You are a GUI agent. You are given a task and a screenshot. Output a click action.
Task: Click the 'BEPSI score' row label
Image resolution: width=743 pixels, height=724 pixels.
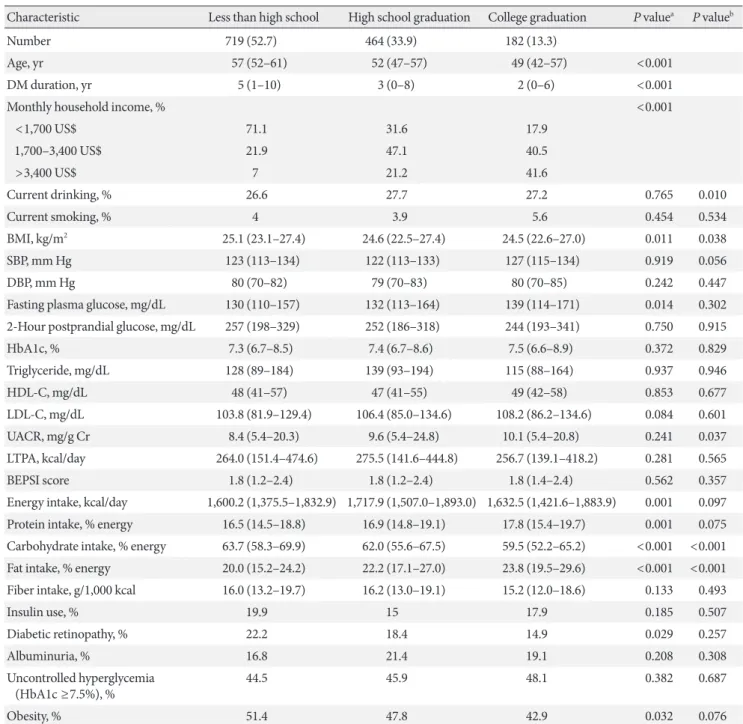click(x=38, y=480)
